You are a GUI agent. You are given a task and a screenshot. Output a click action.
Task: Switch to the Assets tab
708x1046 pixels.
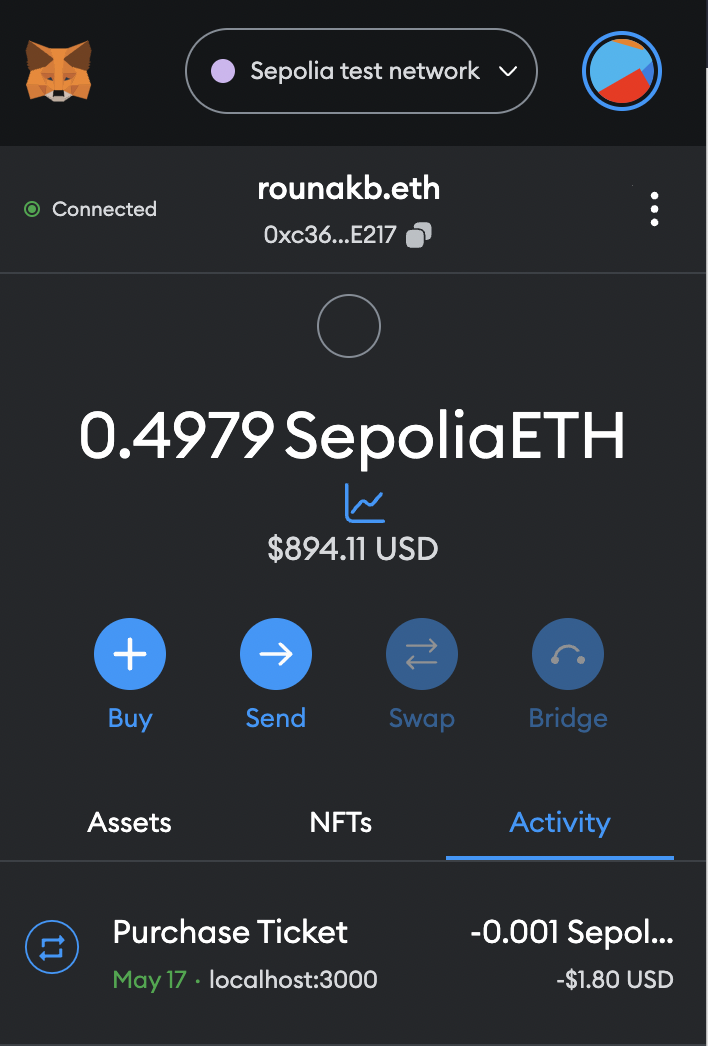[129, 823]
